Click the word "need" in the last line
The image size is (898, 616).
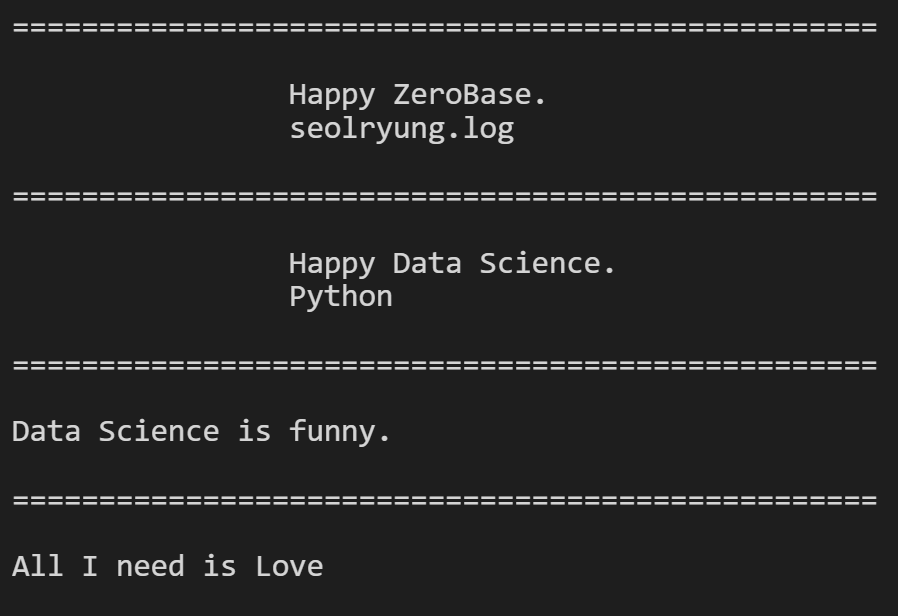pyautogui.click(x=150, y=567)
